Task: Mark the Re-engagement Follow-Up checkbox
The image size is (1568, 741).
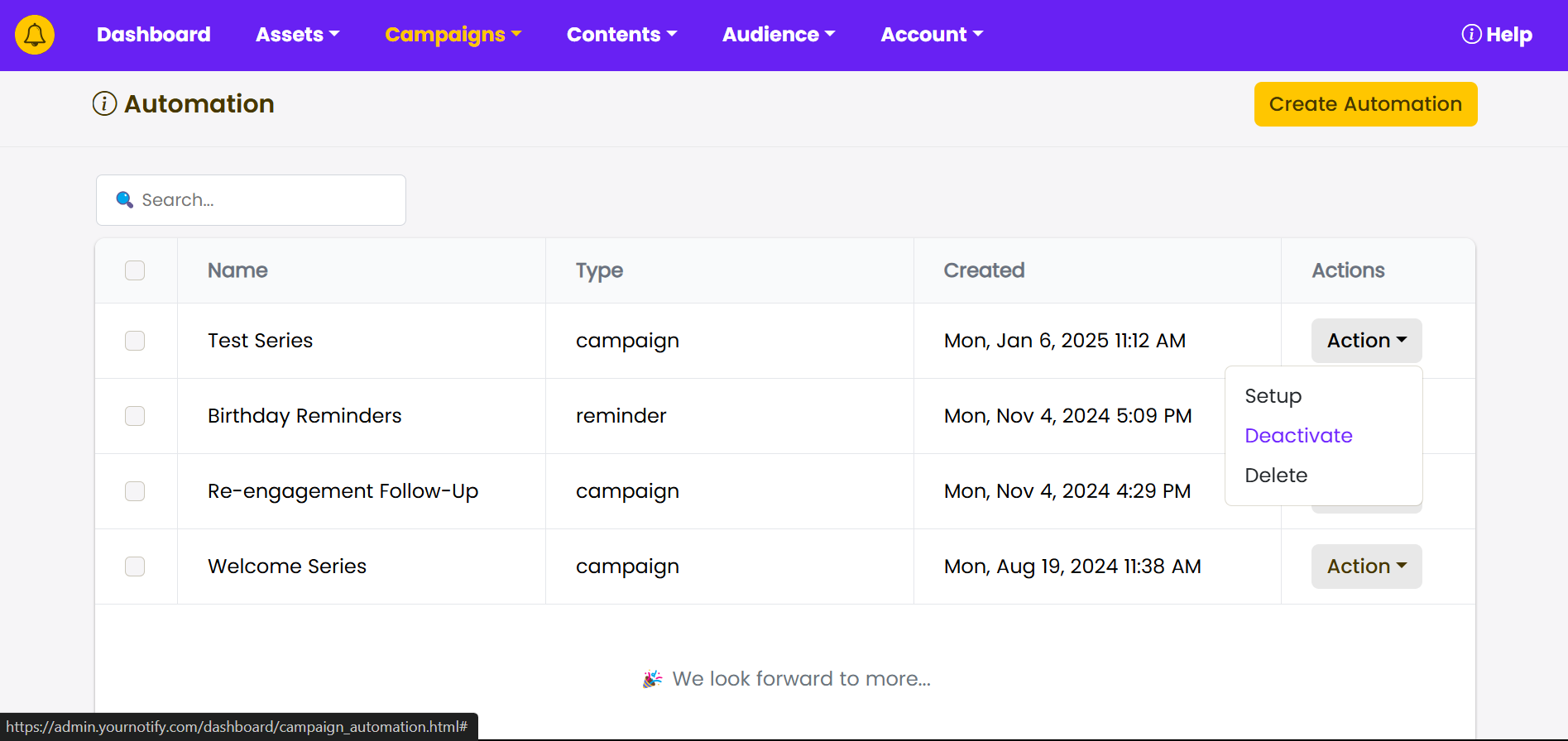Action: [x=135, y=491]
